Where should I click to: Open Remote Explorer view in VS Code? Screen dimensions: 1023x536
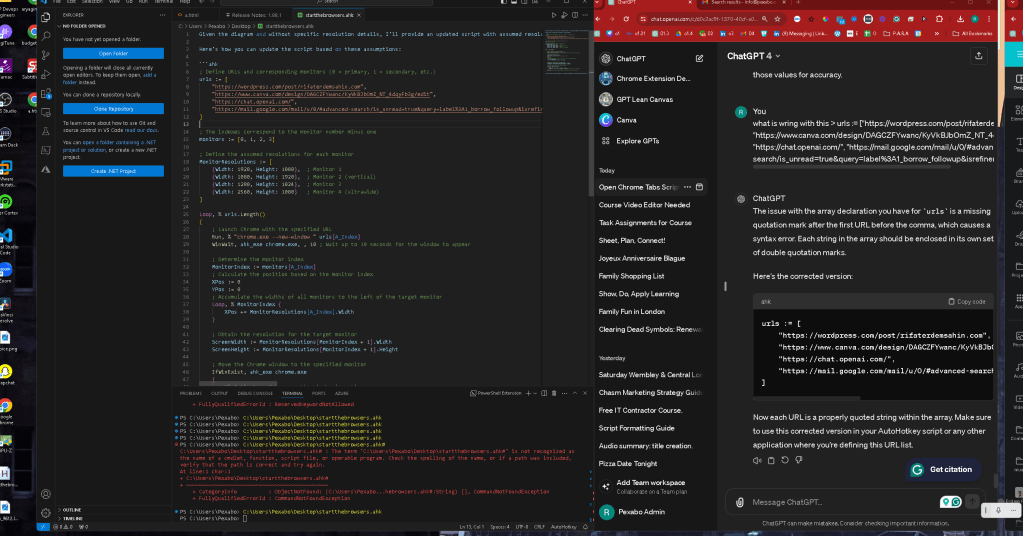coord(46,112)
